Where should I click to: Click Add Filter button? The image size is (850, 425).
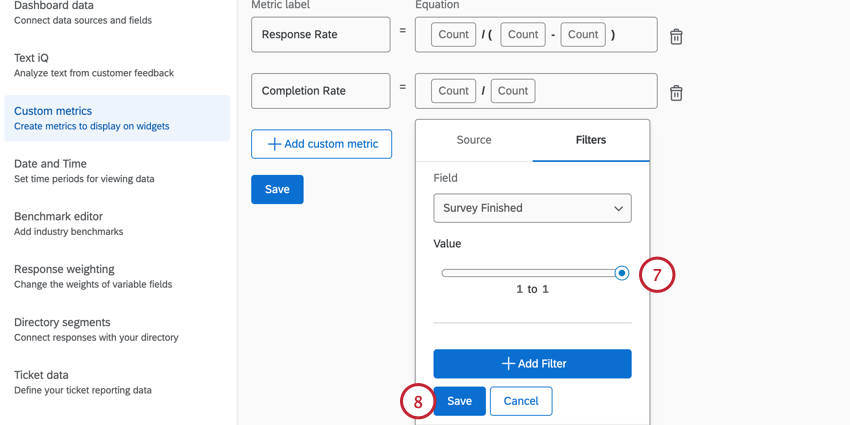click(532, 363)
